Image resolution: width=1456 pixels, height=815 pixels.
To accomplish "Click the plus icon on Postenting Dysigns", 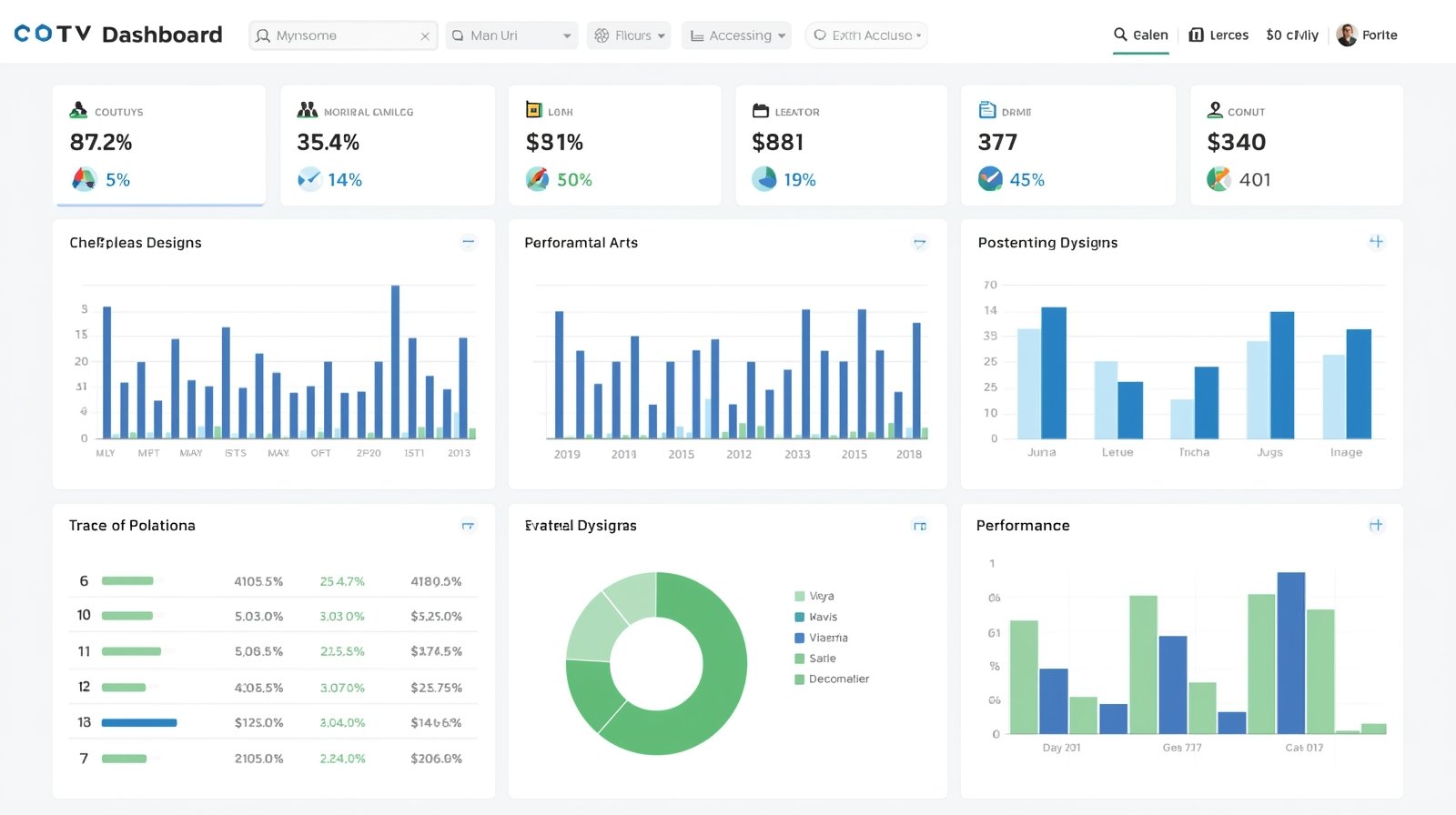I will (1376, 242).
